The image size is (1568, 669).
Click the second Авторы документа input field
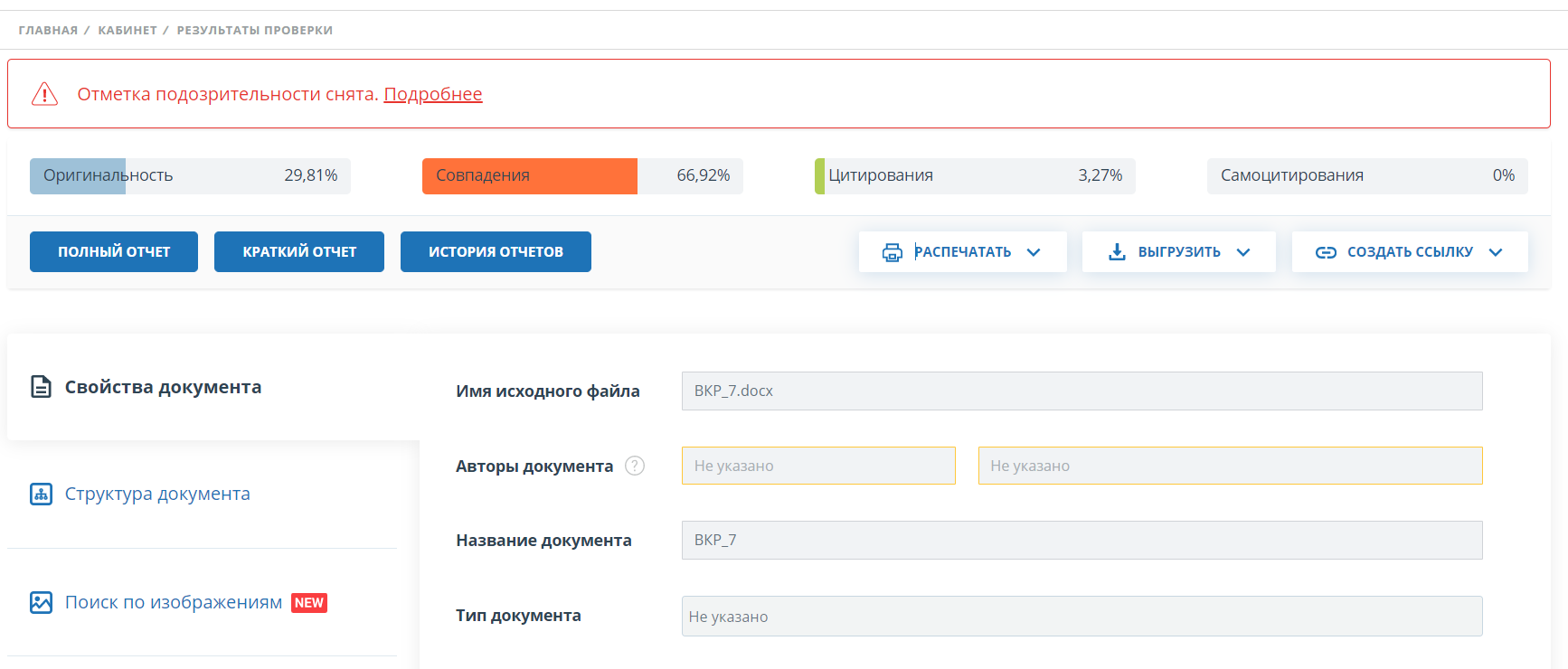1231,466
